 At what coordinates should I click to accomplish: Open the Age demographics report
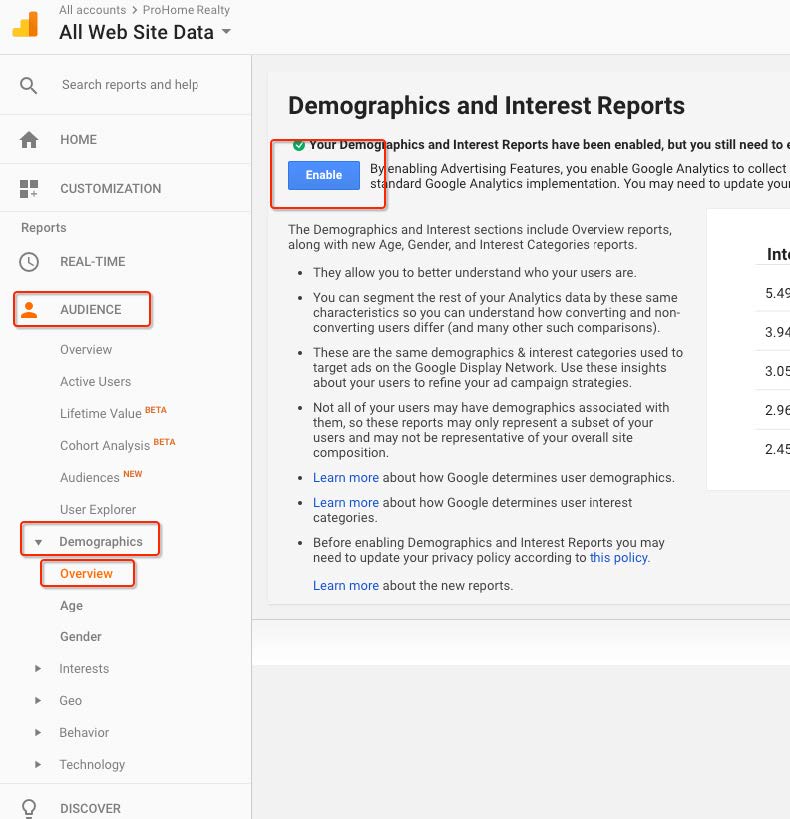pos(72,606)
